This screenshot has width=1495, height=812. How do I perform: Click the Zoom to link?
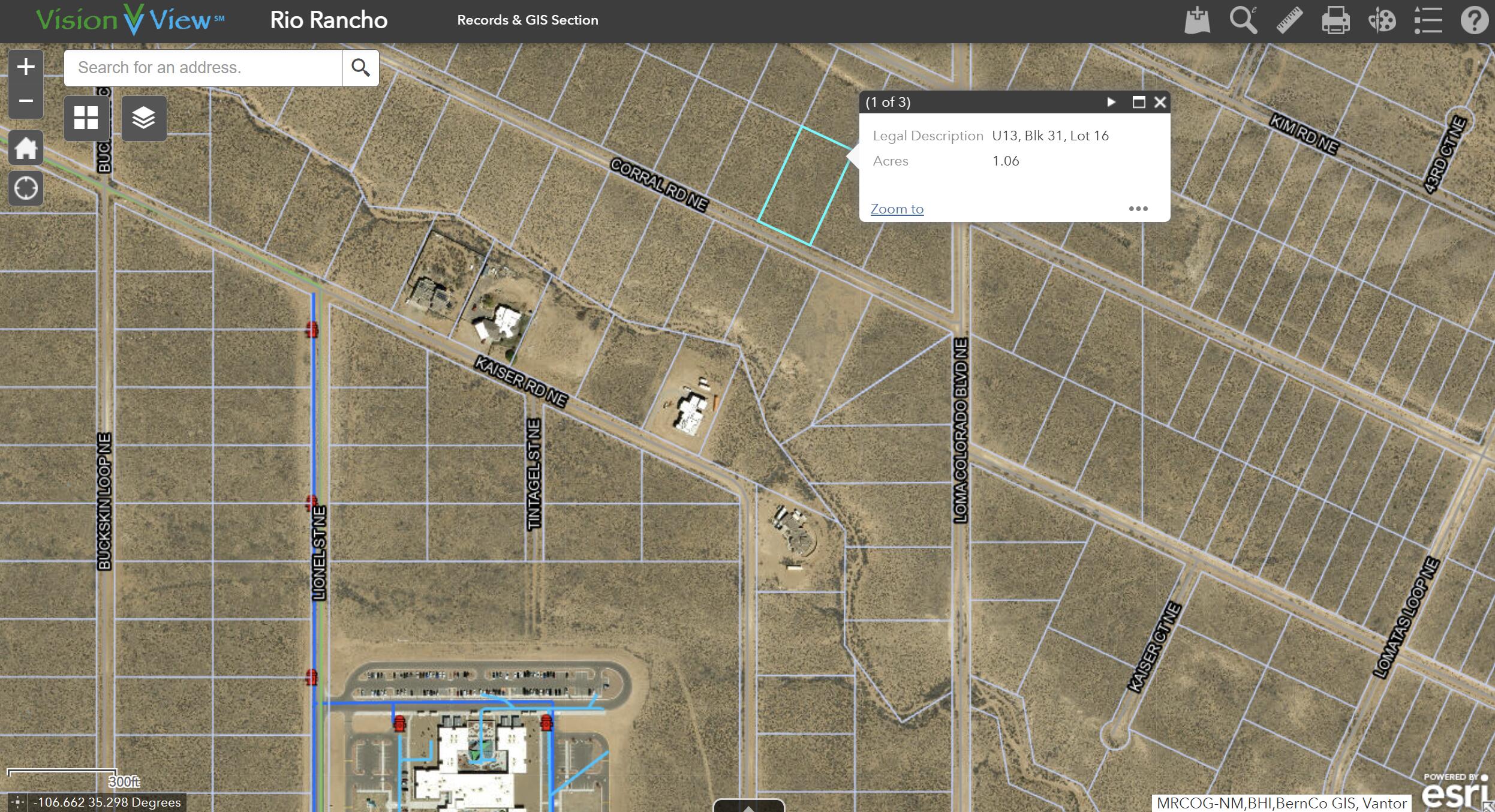pos(897,209)
